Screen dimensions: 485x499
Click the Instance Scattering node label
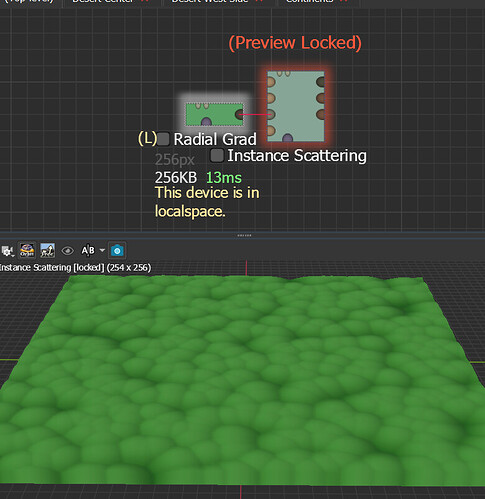pyautogui.click(x=297, y=156)
